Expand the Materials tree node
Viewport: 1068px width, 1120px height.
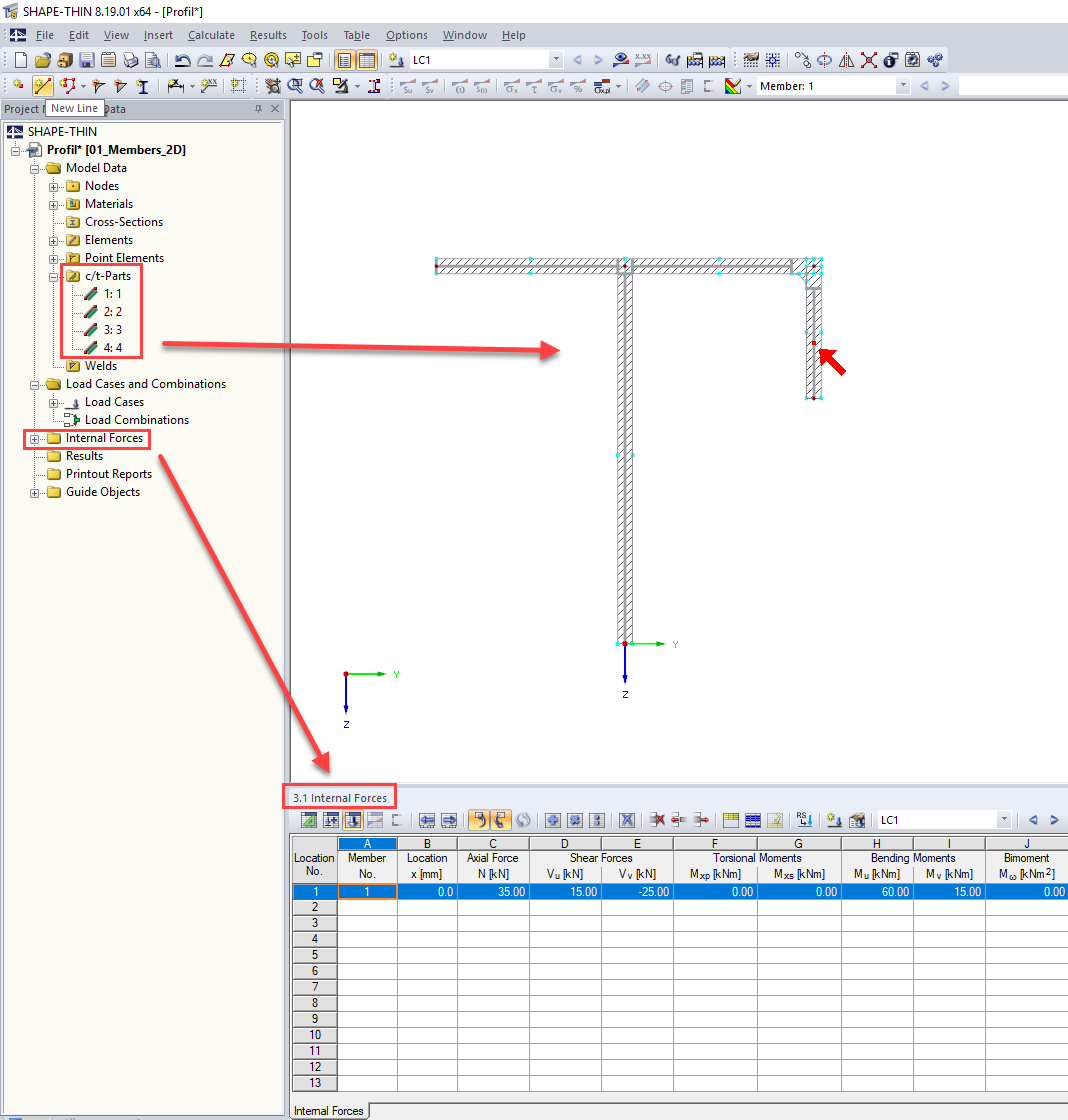(54, 204)
